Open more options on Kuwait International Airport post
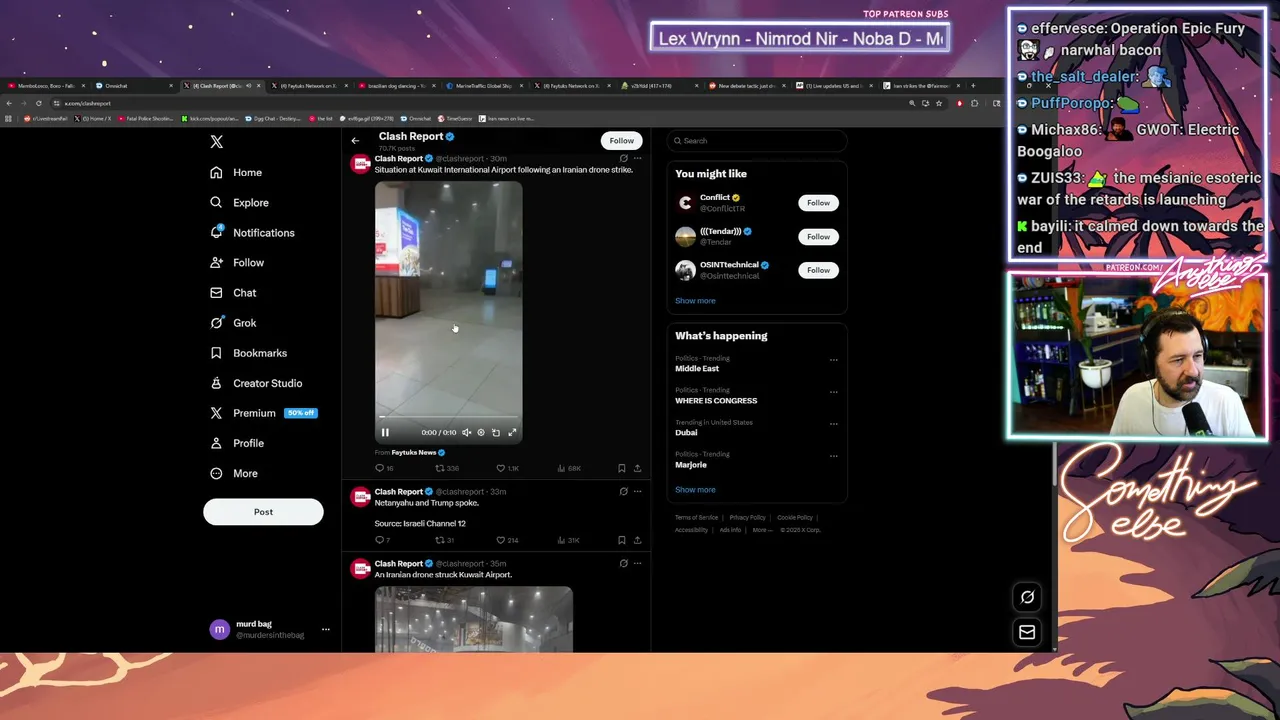The image size is (1280, 720). (637, 158)
